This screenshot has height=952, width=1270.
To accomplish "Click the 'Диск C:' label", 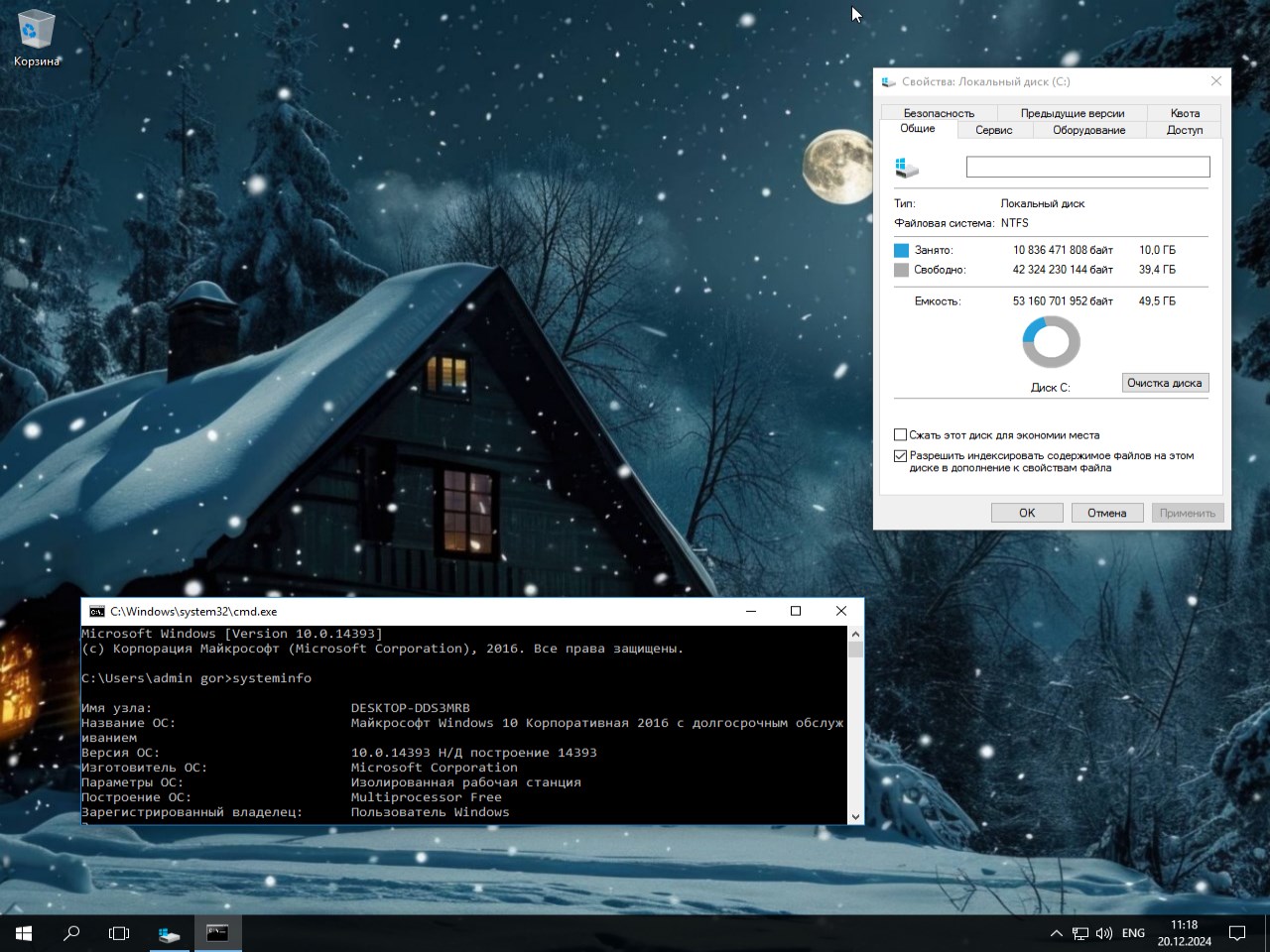I will [1051, 388].
